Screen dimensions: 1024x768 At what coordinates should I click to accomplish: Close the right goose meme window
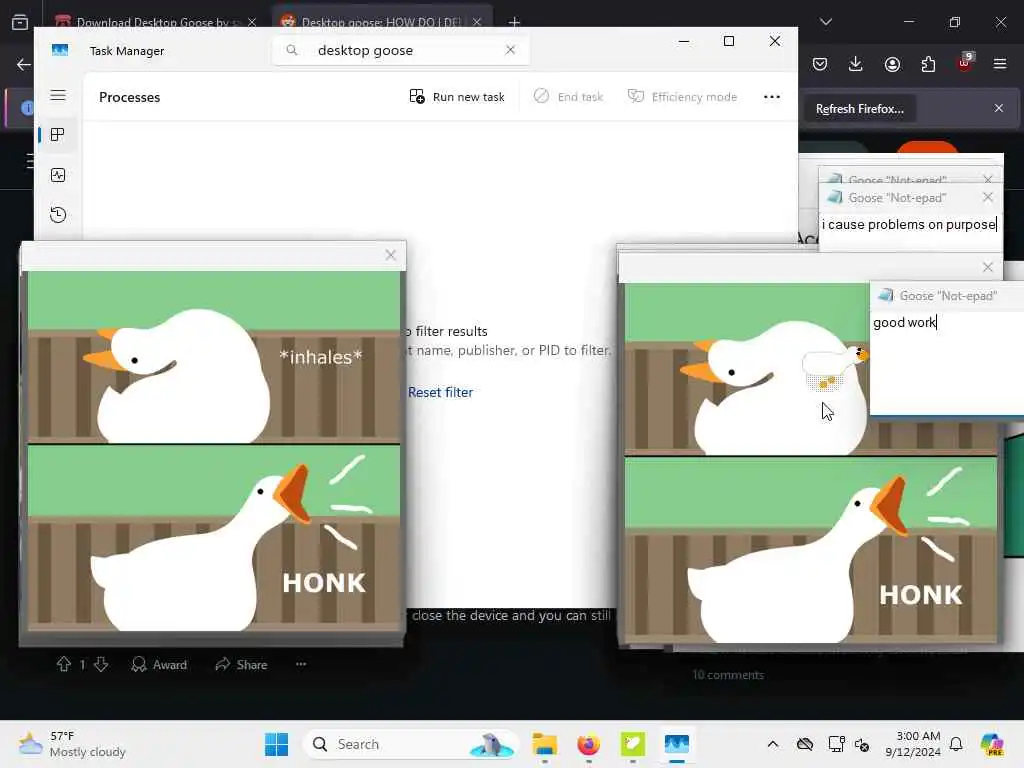987,267
